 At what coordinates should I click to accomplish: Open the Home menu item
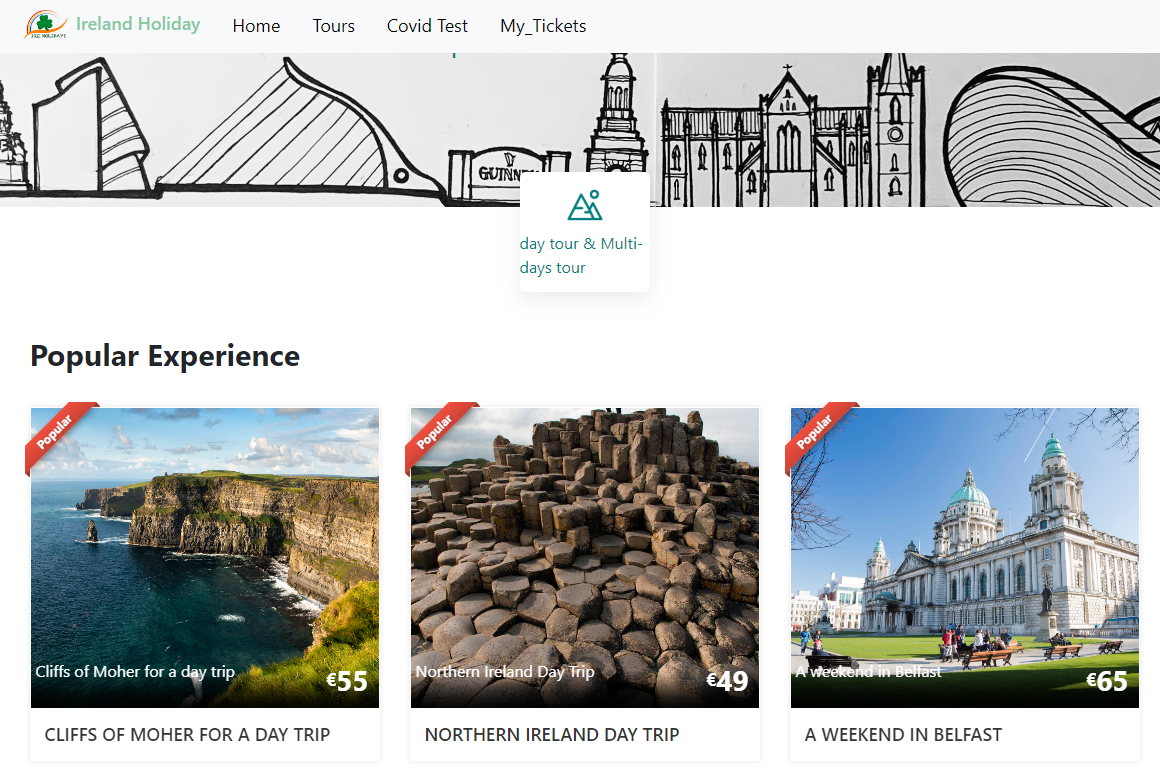pos(256,26)
